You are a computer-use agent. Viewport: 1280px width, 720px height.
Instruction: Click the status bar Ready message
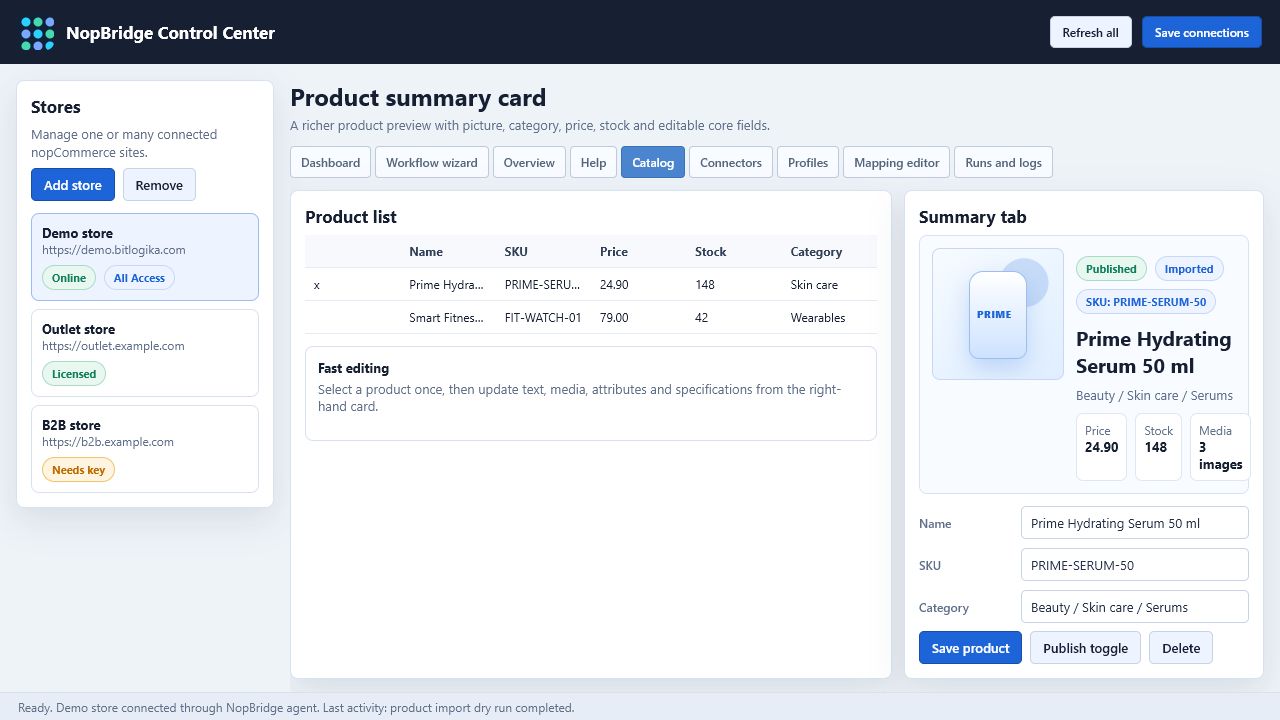(296, 707)
